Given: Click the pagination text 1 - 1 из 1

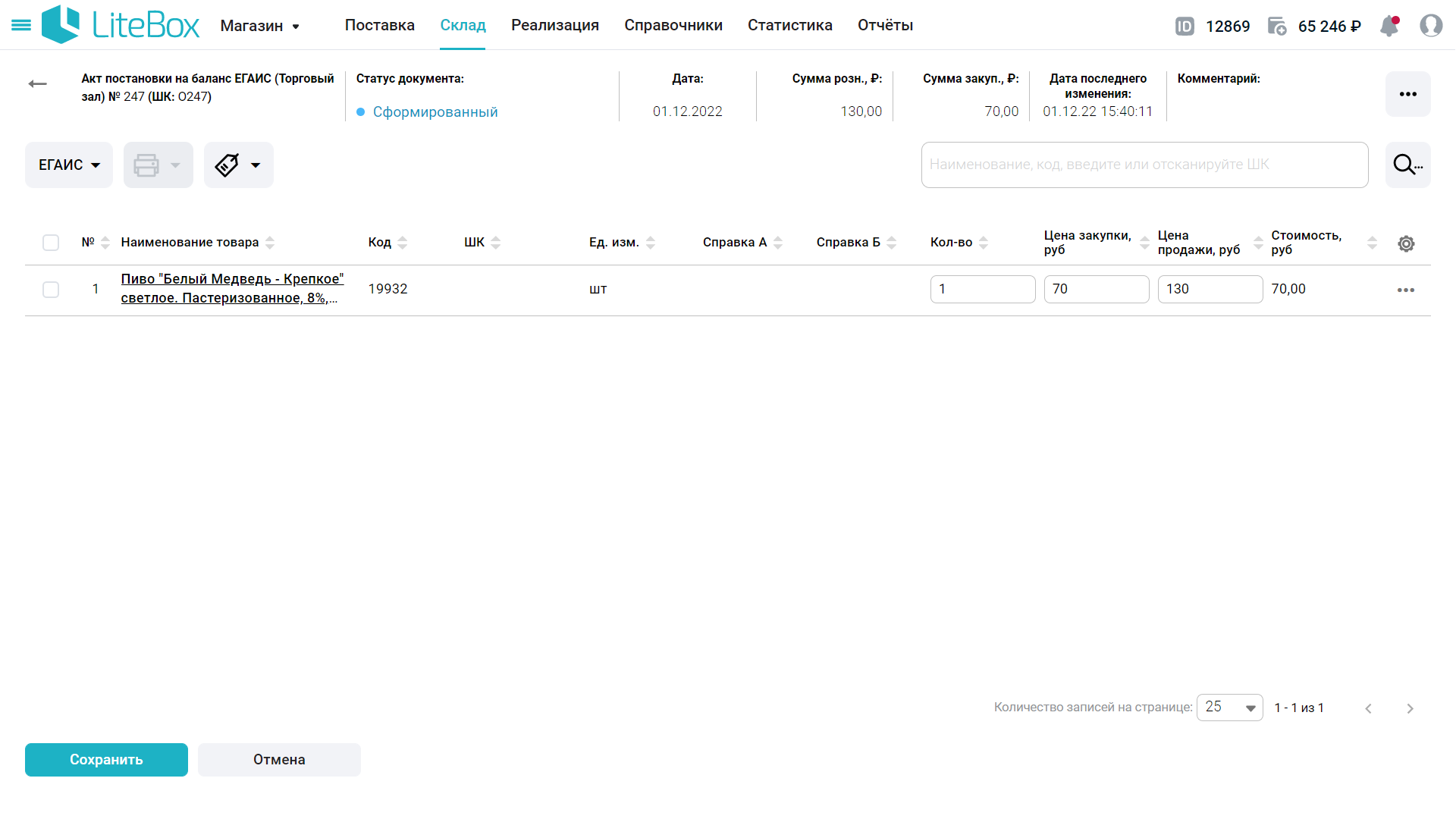Looking at the screenshot, I should [x=1299, y=708].
